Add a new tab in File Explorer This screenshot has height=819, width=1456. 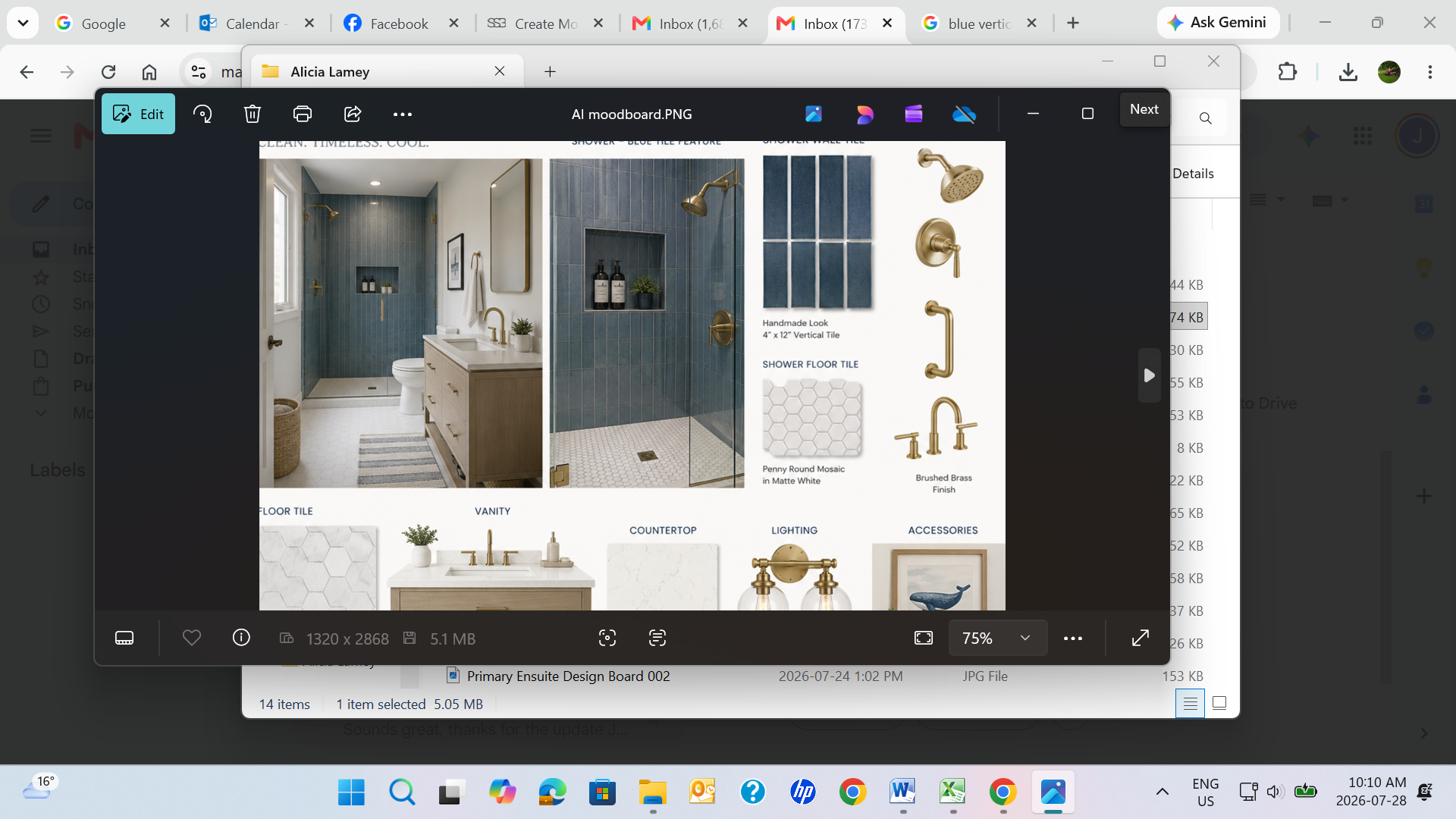click(551, 71)
